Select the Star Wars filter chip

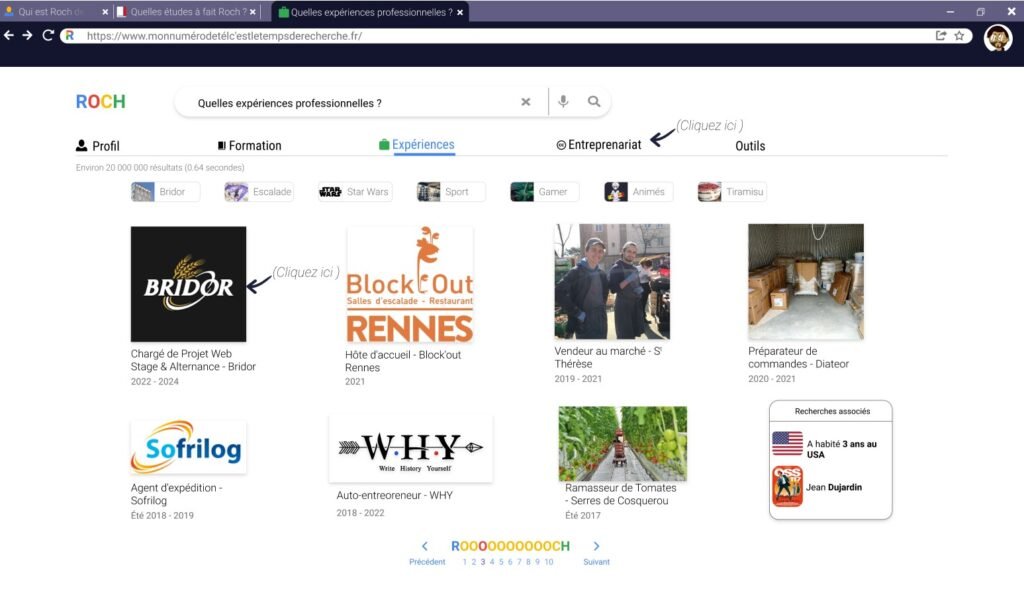tap(355, 192)
